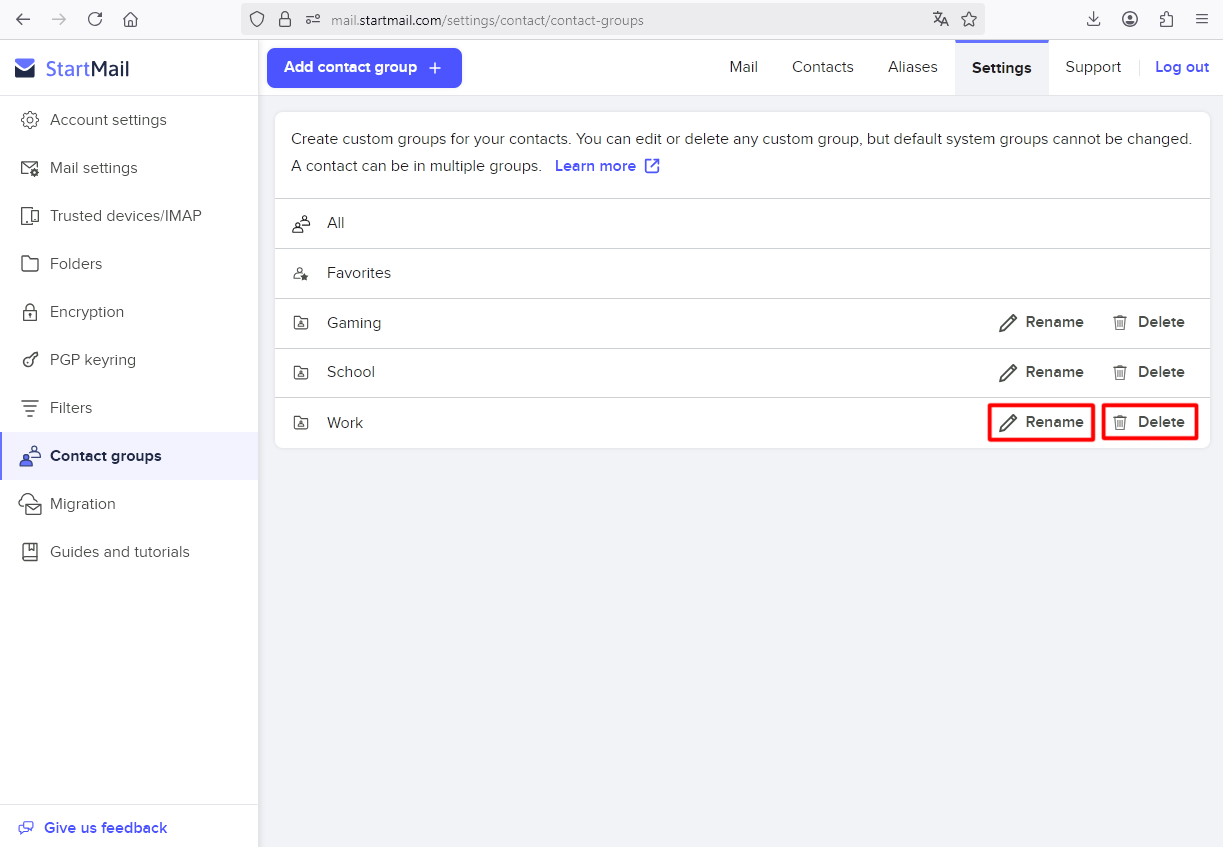Click the Give us feedback chat icon
Viewport: 1223px width, 847px height.
(x=26, y=828)
